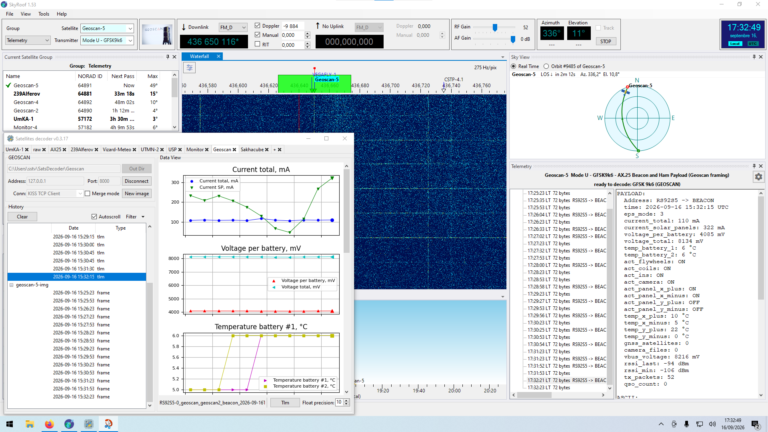Click the STOP rotator button
Image resolution: width=768 pixels, height=432 pixels.
pyautogui.click(x=605, y=41)
